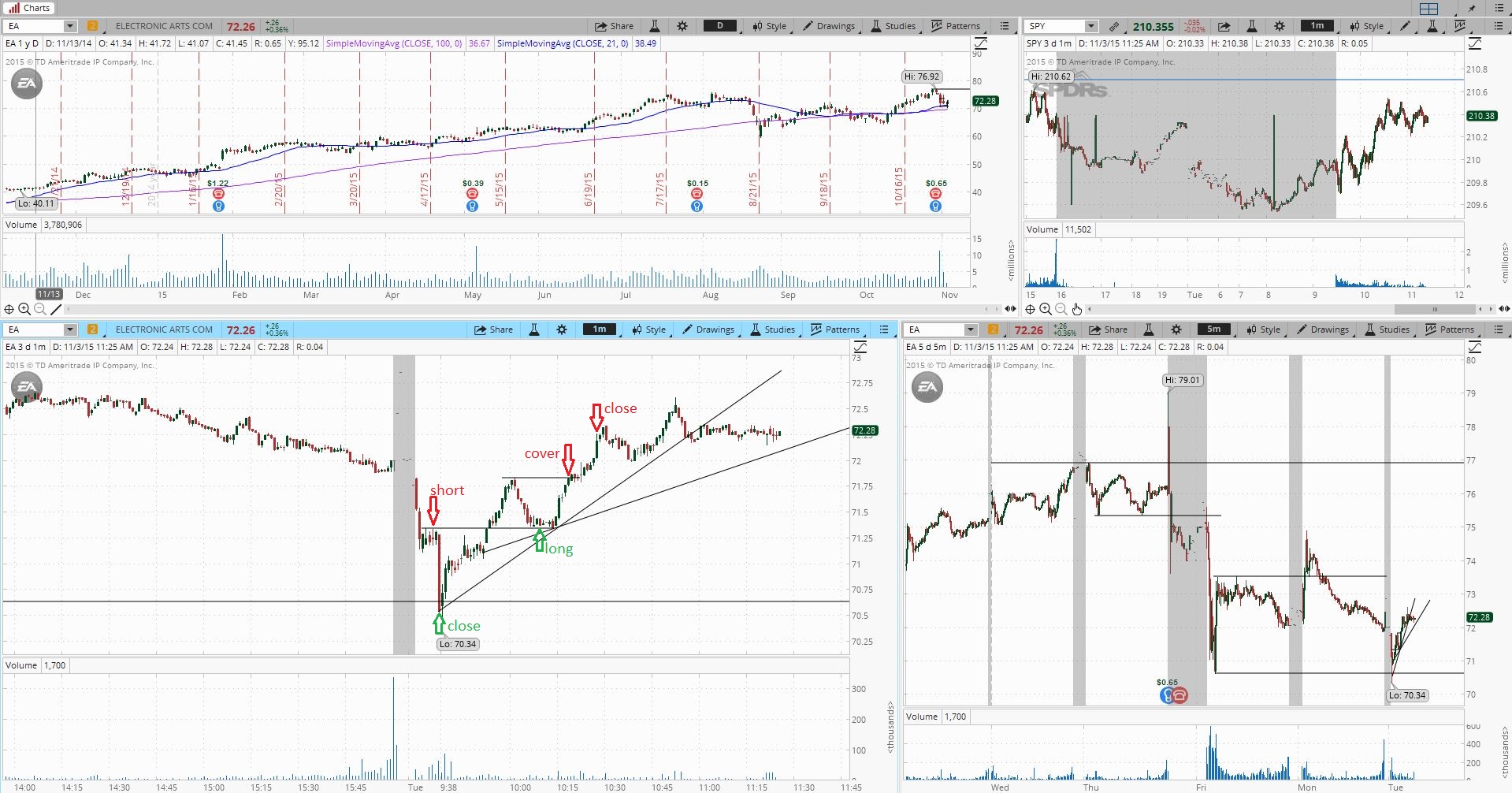Open the list menu icon in EA 1m chart
Screen dimensions: 1512x793
tap(884, 329)
